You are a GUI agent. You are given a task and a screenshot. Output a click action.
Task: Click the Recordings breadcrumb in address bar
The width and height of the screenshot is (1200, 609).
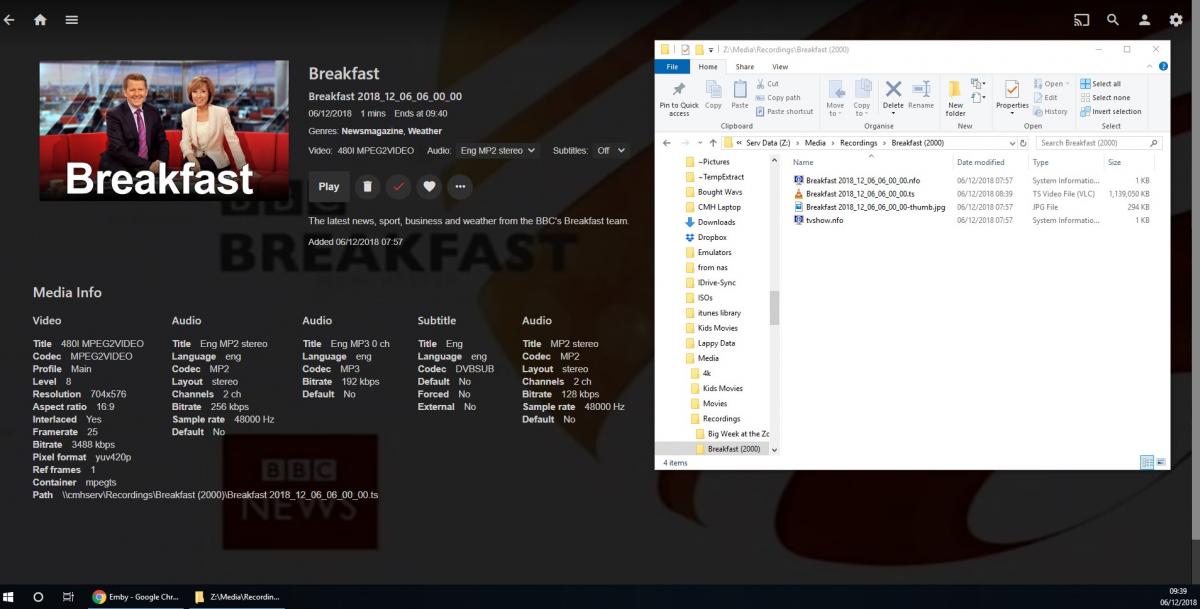859,143
